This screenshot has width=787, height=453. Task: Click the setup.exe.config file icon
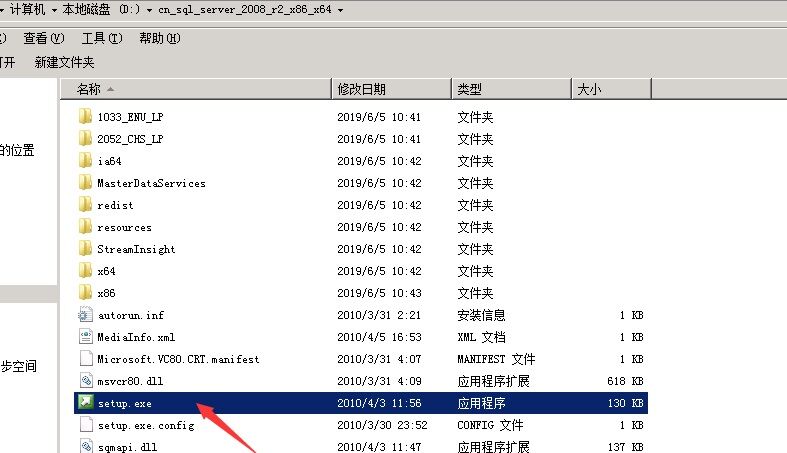[85, 425]
